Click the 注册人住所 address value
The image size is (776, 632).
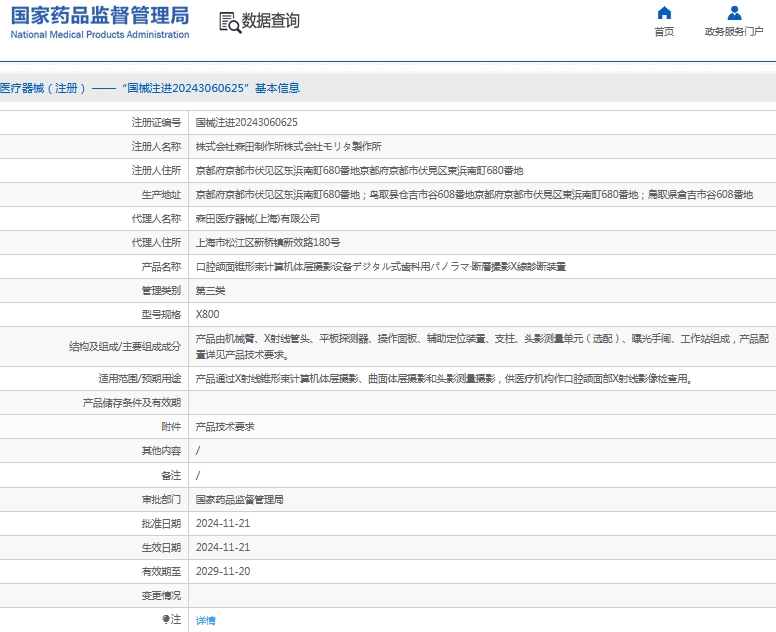(359, 171)
